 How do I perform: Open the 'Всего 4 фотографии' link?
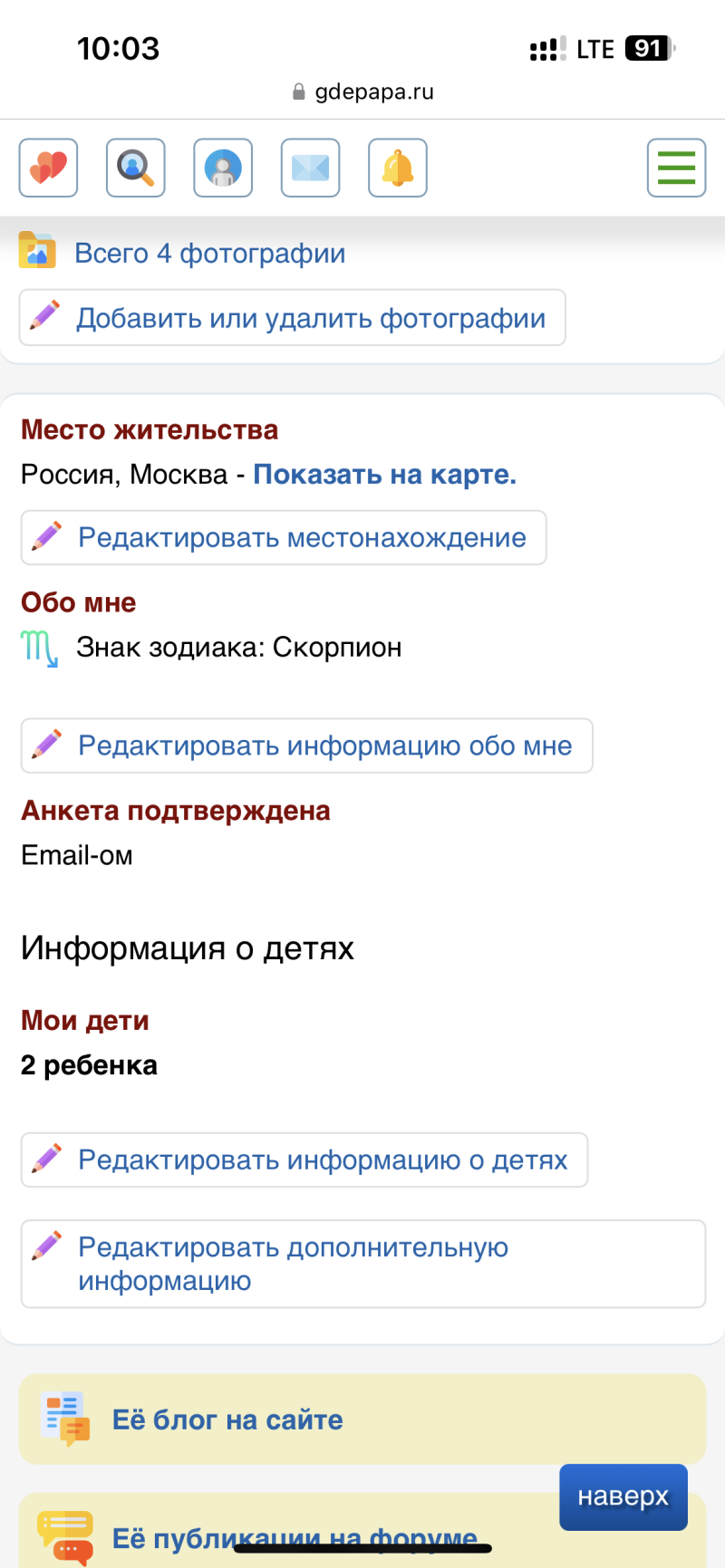point(209,254)
